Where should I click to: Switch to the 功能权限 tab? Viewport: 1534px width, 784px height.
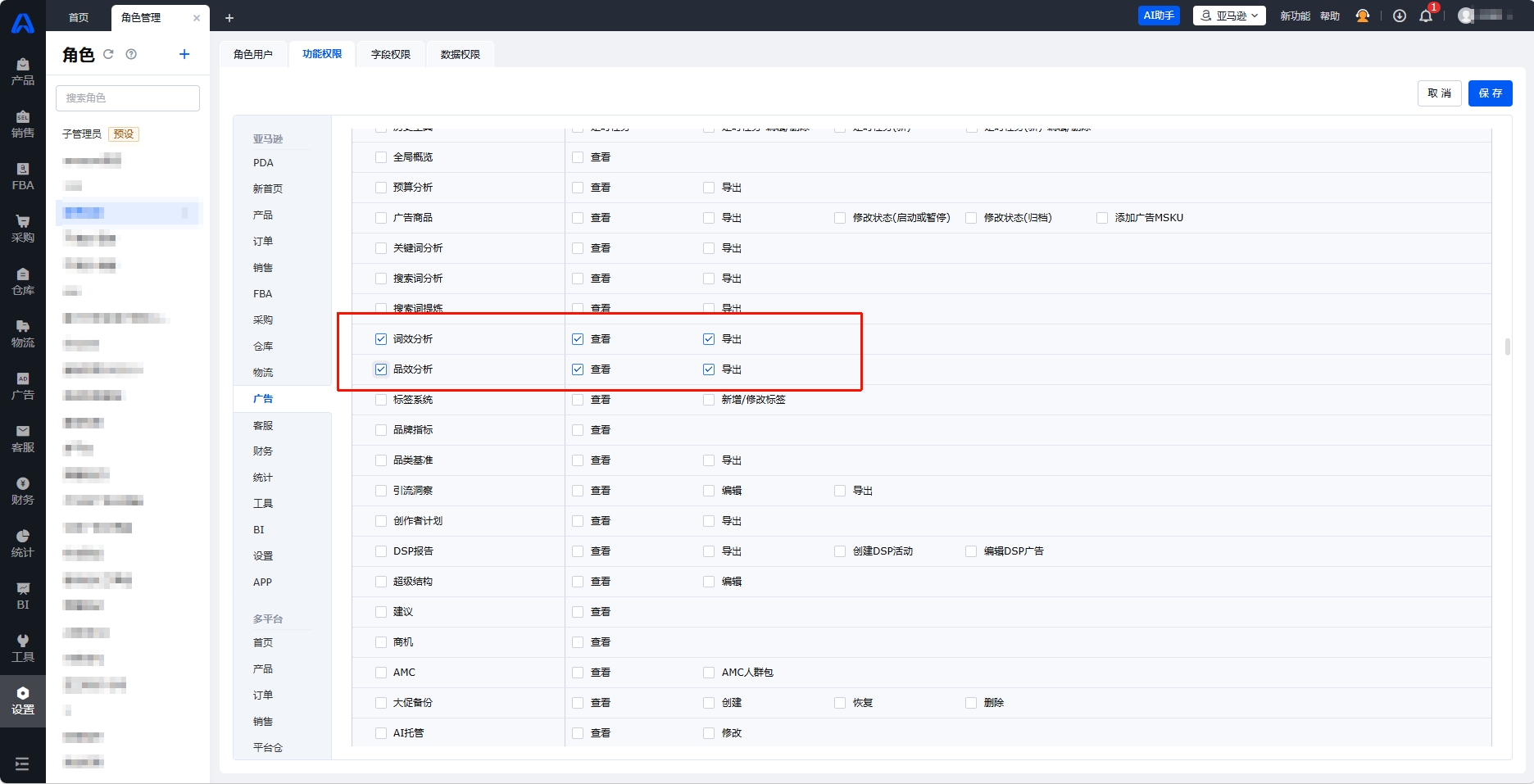322,54
